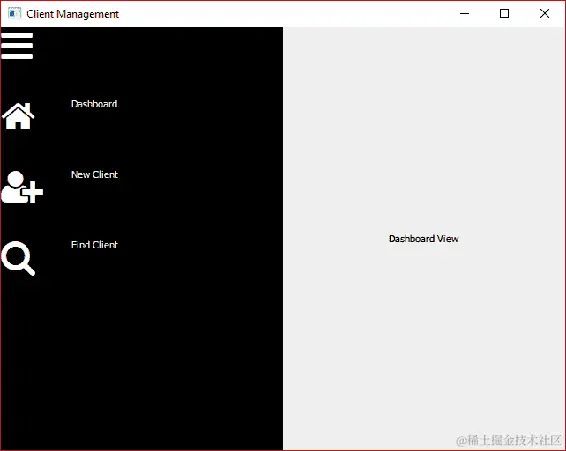Viewport: 566px width, 451px height.
Task: Minimize the Client Management window
Action: (x=465, y=14)
